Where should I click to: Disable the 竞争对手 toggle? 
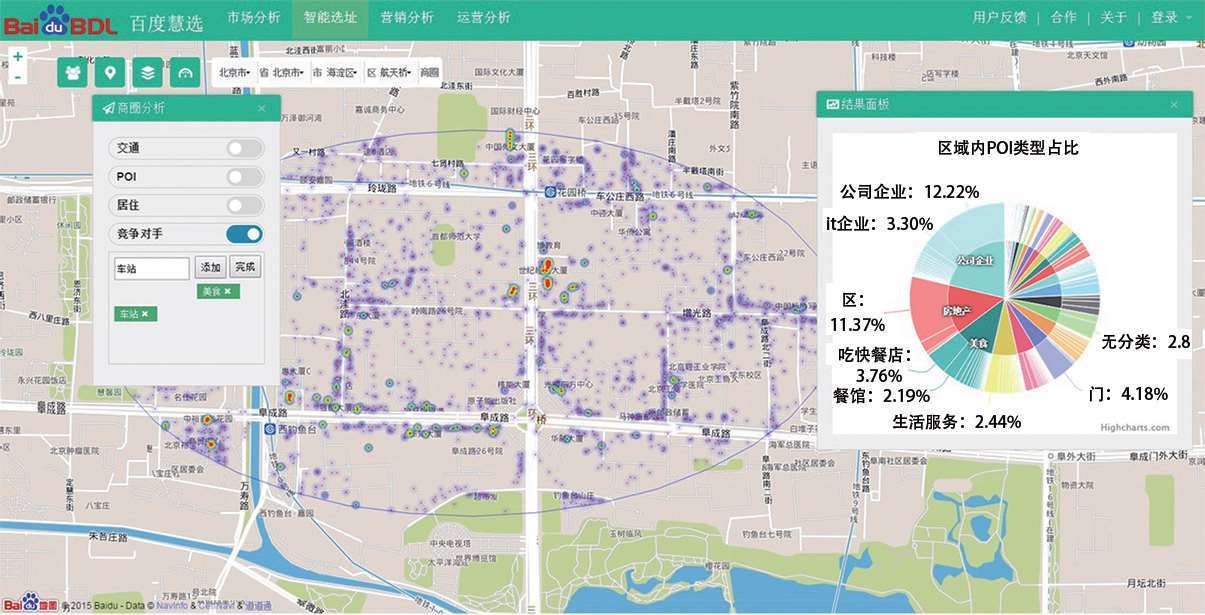click(x=244, y=234)
